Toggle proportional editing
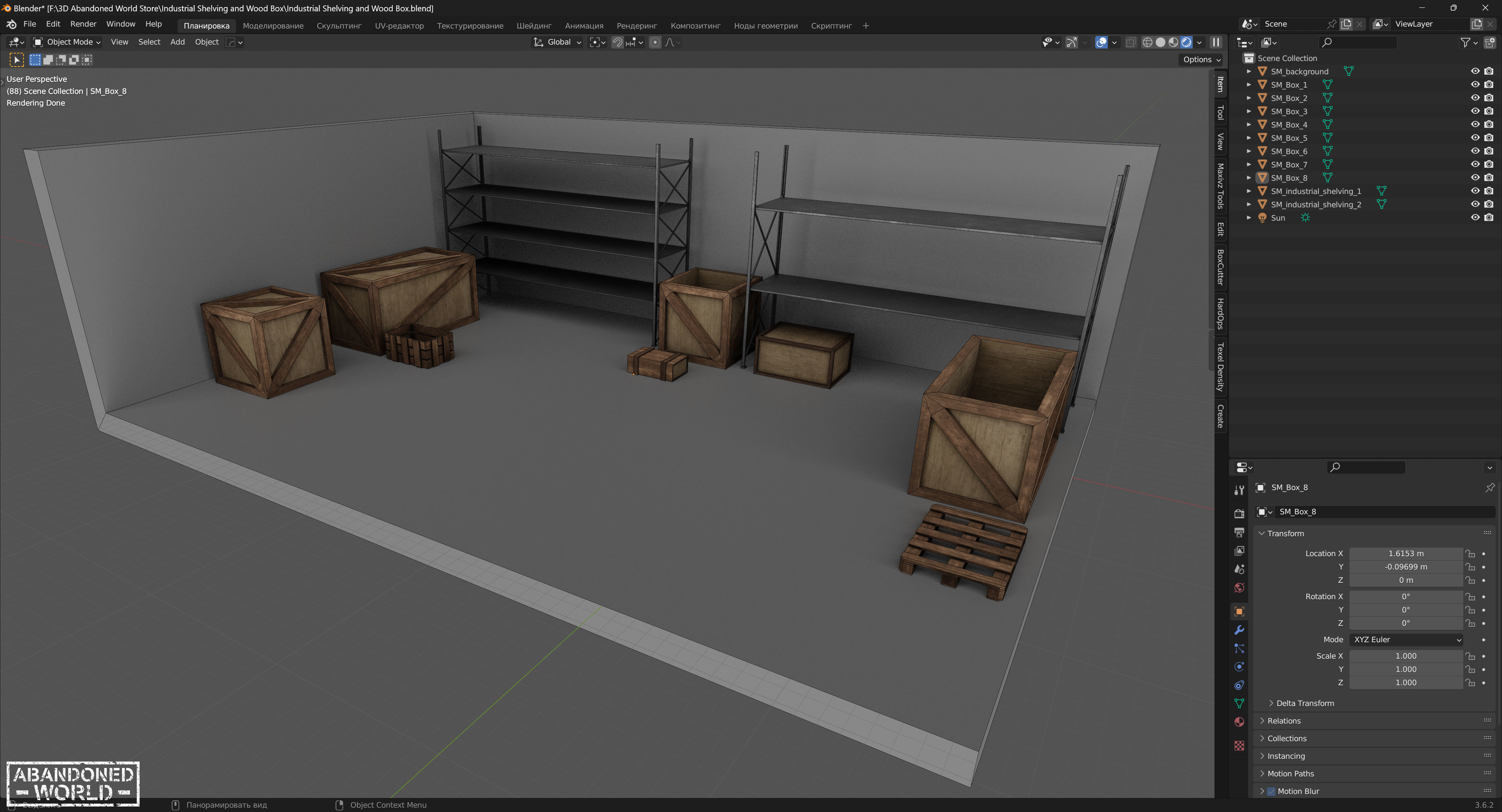Viewport: 1502px width, 812px height. (655, 42)
